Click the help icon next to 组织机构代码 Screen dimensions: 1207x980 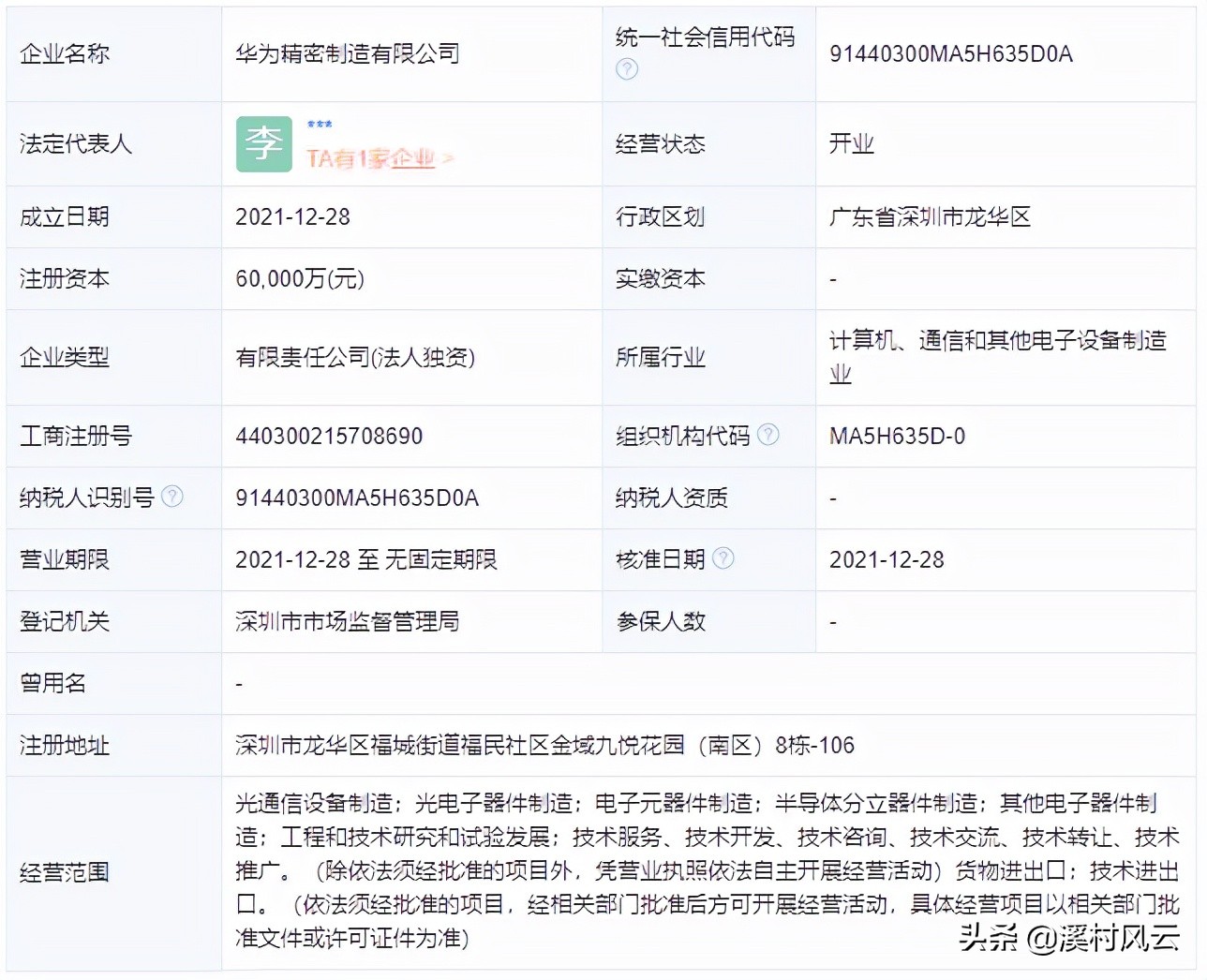point(768,433)
